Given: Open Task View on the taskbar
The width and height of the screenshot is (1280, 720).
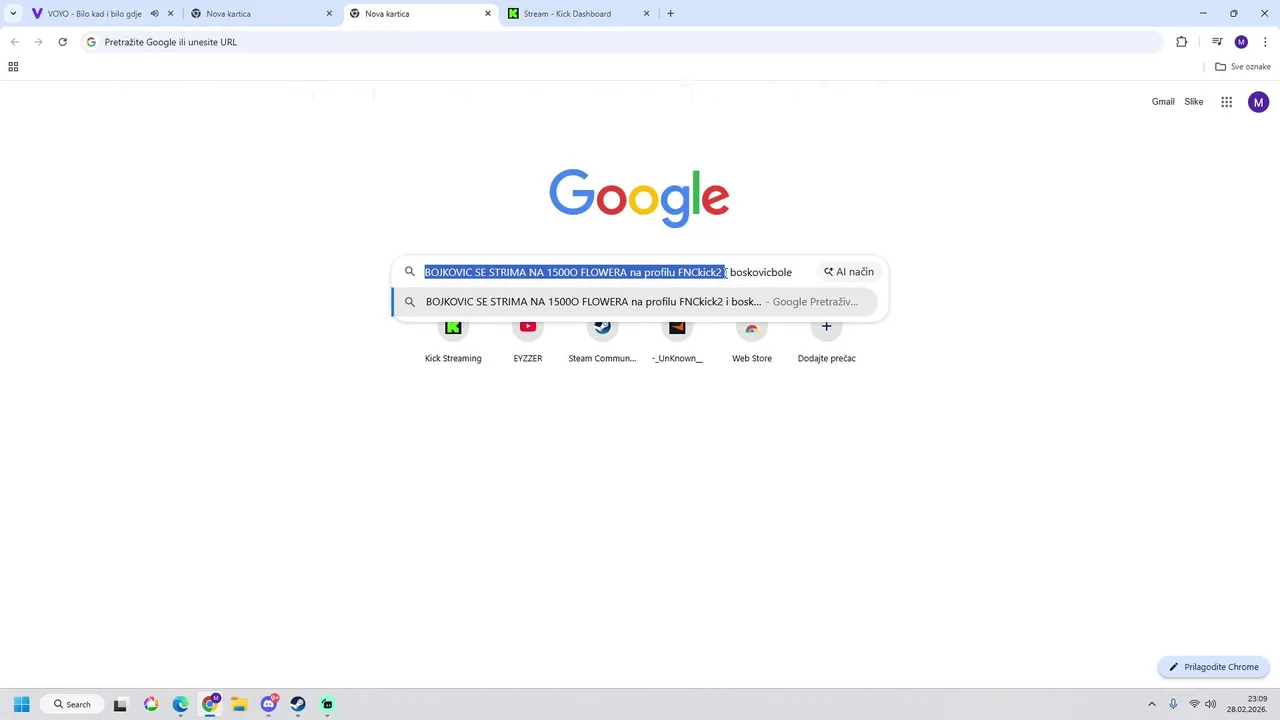Looking at the screenshot, I should [x=121, y=704].
